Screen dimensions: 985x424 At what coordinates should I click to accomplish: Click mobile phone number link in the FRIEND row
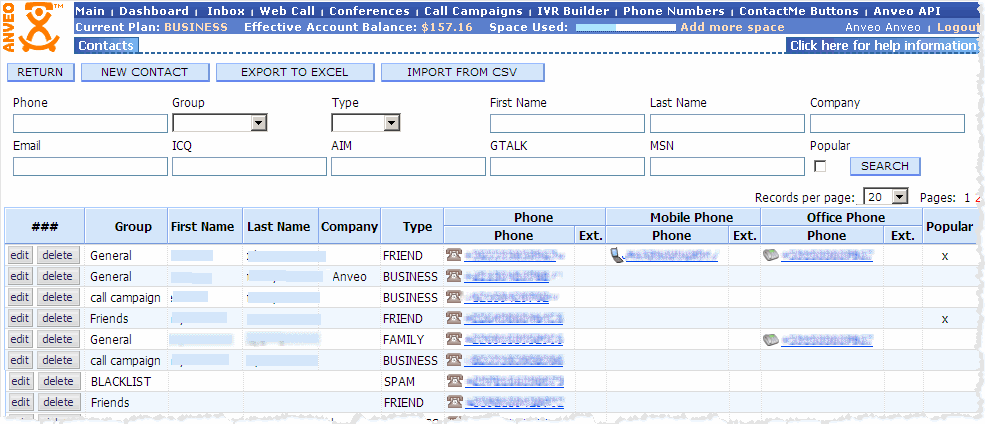672,255
